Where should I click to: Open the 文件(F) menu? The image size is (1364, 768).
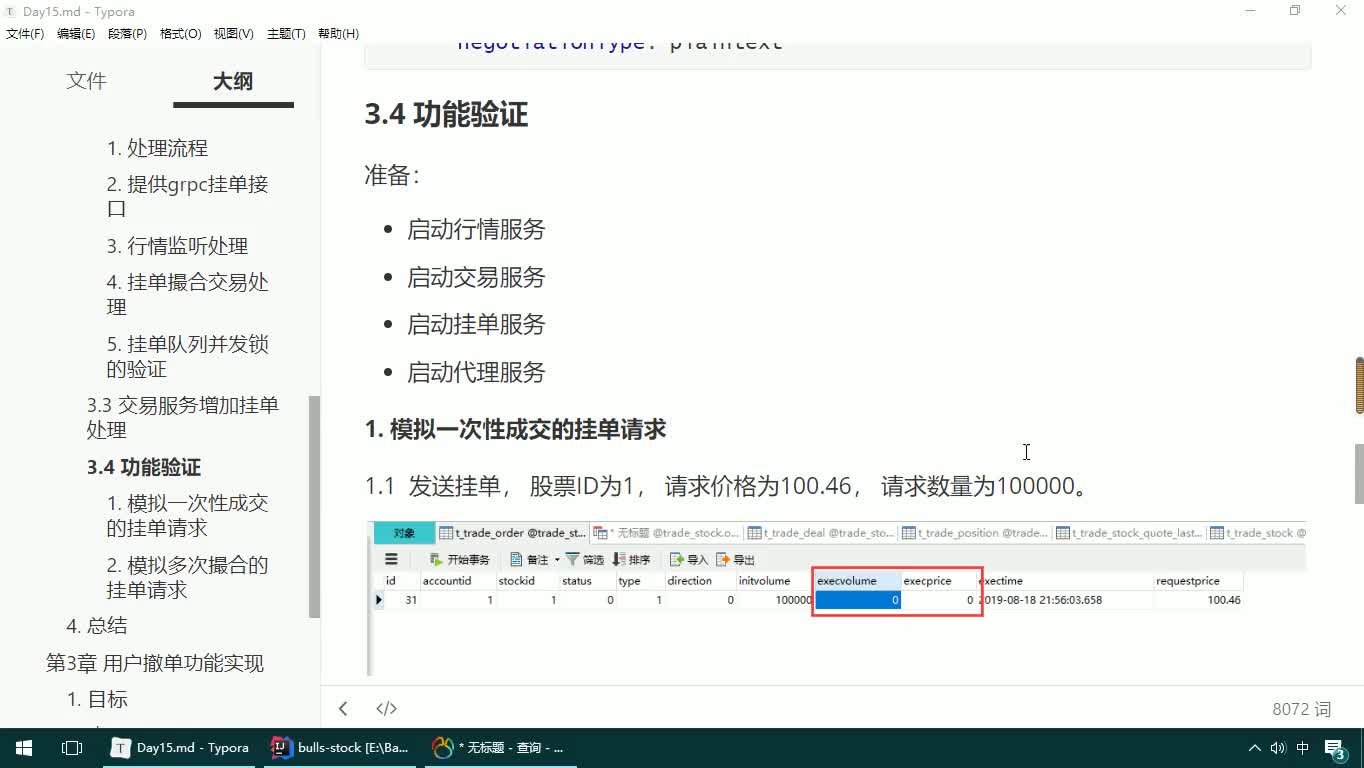[25, 33]
